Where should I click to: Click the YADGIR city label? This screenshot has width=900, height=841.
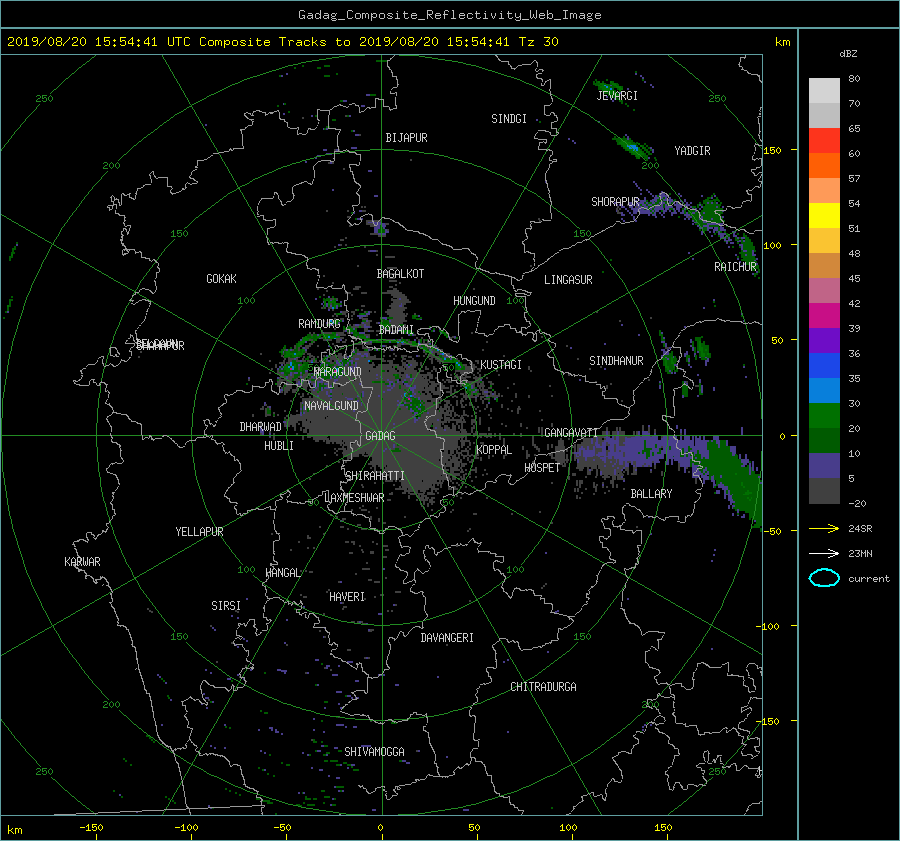click(692, 151)
